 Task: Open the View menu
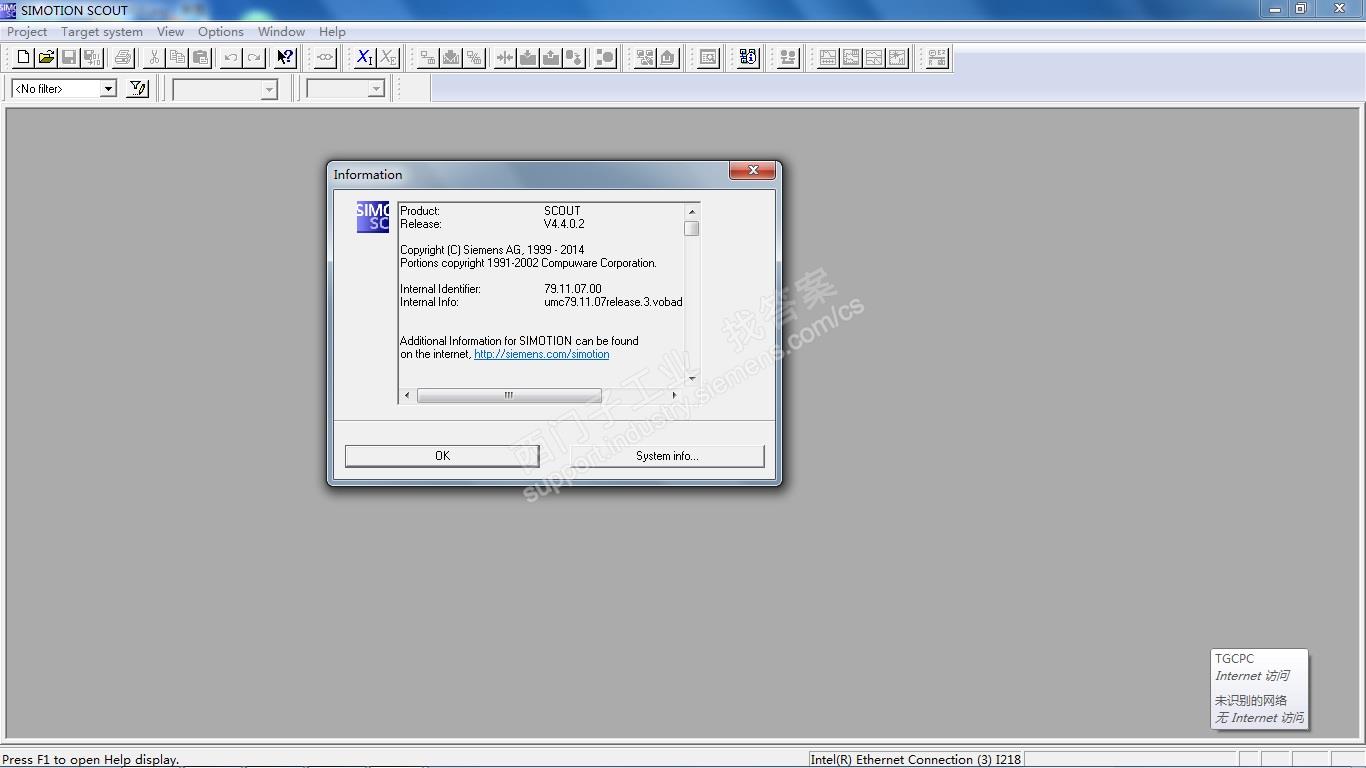coord(170,32)
